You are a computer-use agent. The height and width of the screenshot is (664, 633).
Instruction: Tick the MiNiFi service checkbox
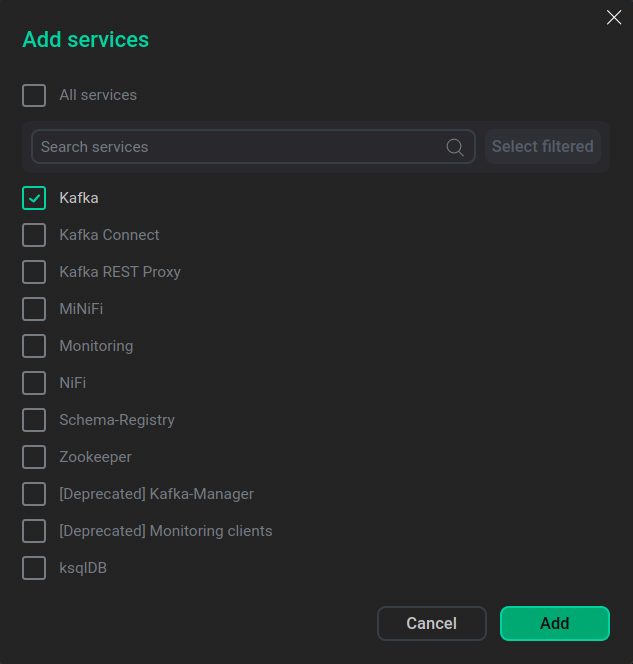click(34, 309)
